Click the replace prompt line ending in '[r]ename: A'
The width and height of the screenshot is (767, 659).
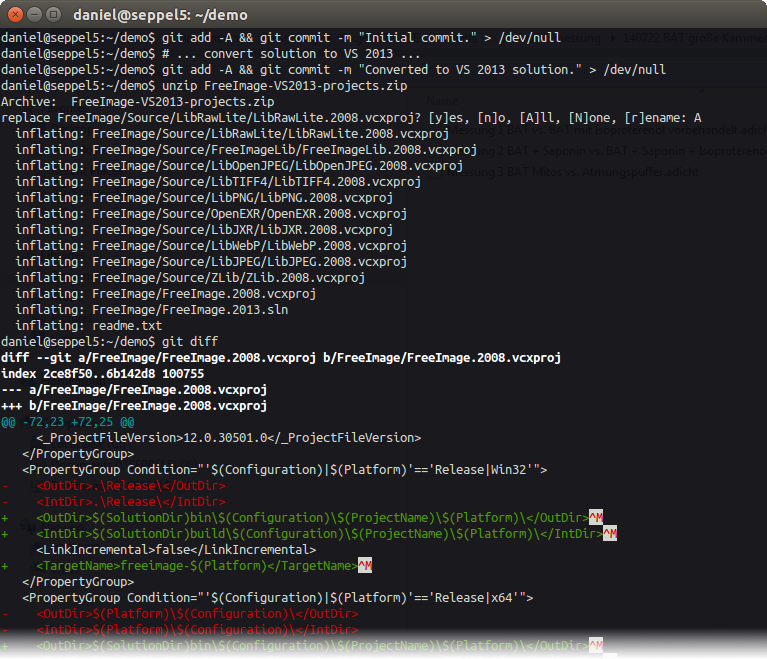click(351, 118)
